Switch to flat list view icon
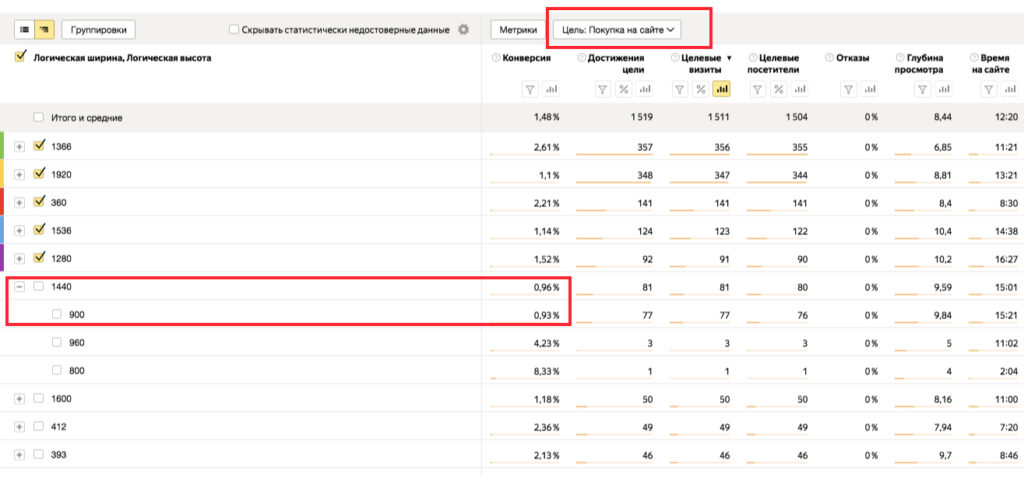This screenshot has height=477, width=1024. coord(24,30)
